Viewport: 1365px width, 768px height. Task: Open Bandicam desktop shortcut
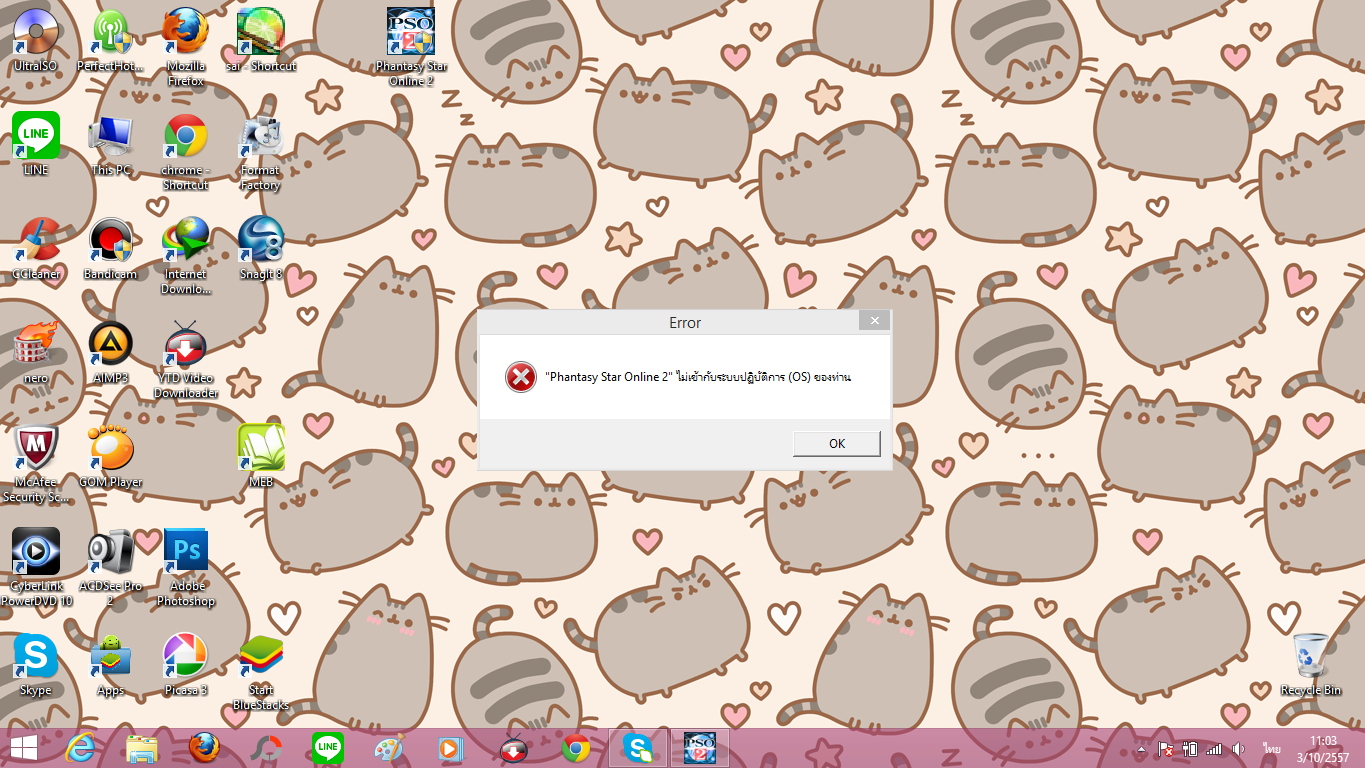pos(111,249)
